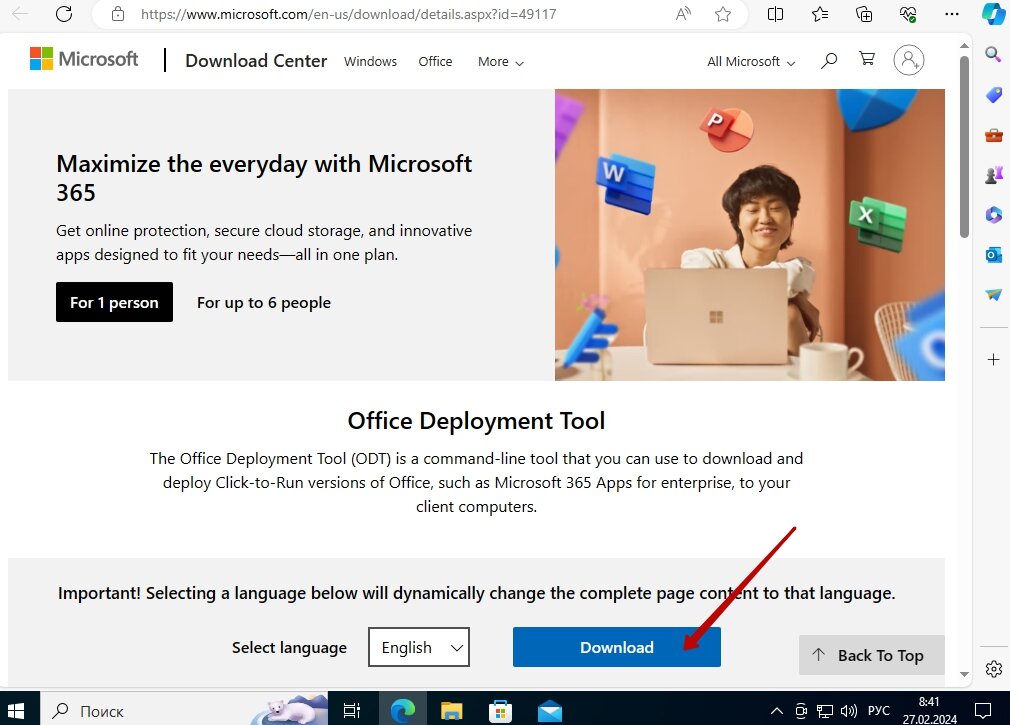Click the blue Download button

[616, 647]
